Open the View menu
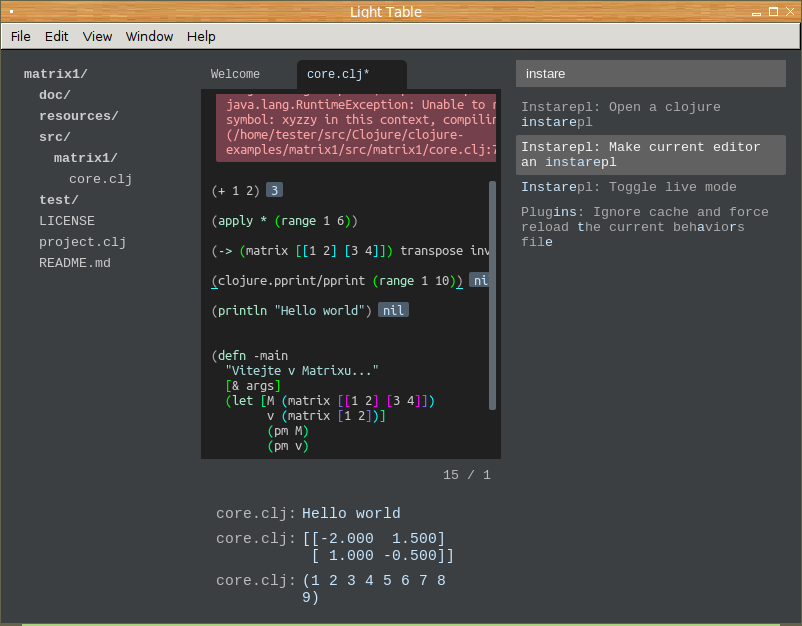The width and height of the screenshot is (802, 626). point(97,36)
